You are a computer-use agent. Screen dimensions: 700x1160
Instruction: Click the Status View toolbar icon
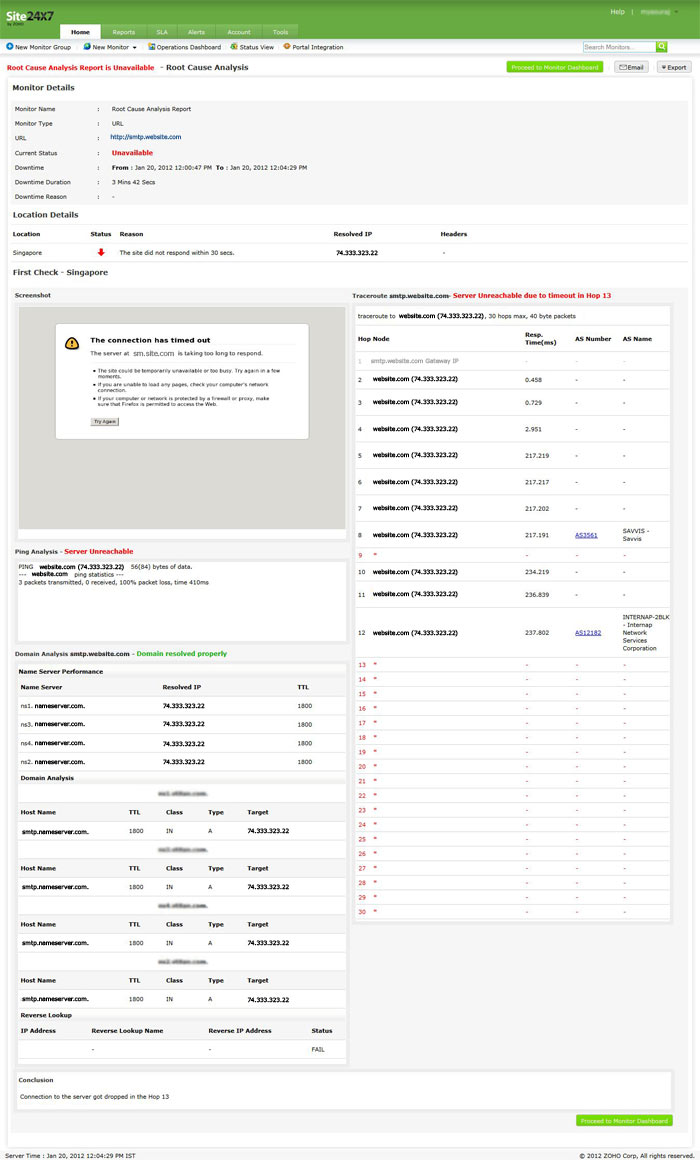click(x=235, y=47)
